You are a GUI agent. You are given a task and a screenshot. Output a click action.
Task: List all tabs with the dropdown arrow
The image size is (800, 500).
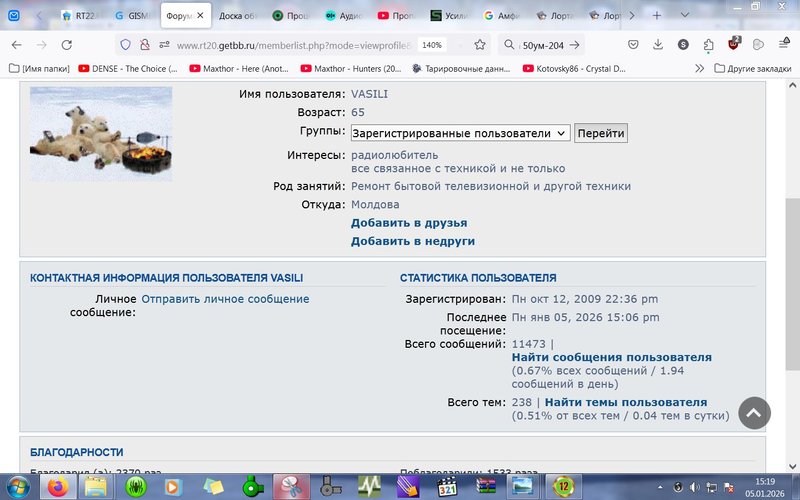point(685,15)
